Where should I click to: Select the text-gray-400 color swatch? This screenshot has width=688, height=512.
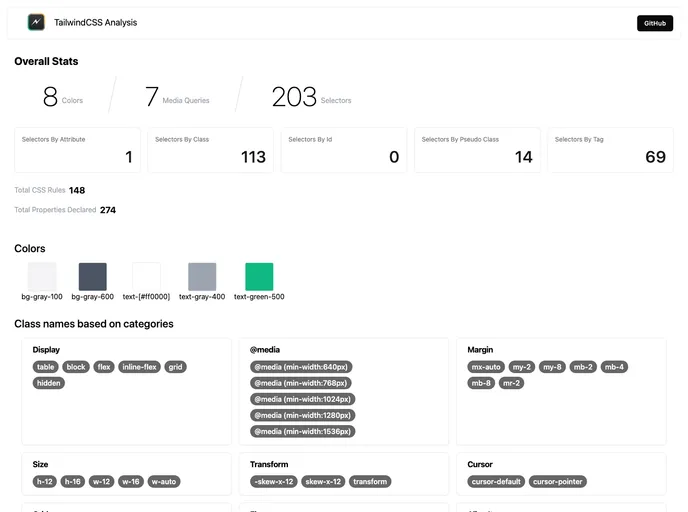point(202,276)
